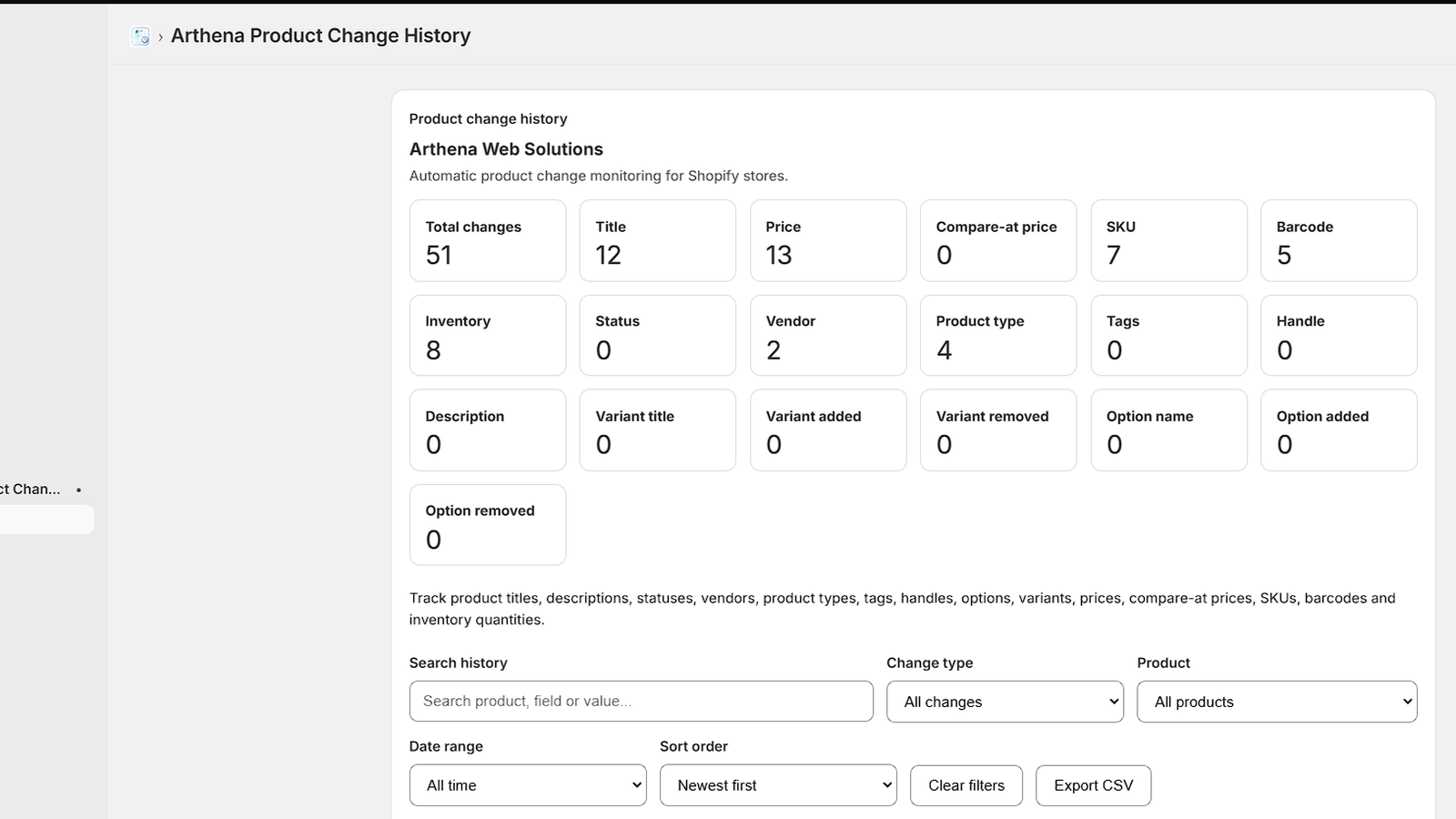This screenshot has height=819, width=1456.
Task: Click the Barcode stat card
Action: [1339, 241]
